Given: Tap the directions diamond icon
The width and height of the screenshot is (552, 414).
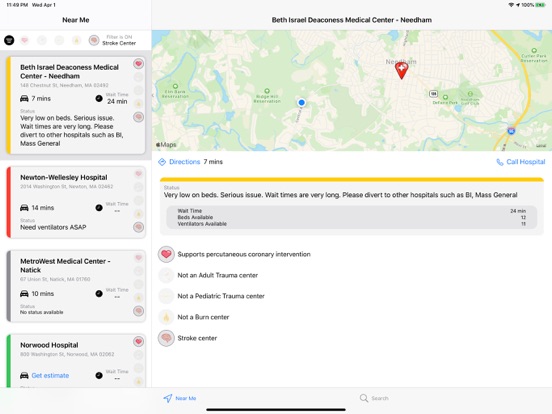Looking at the screenshot, I should [162, 162].
